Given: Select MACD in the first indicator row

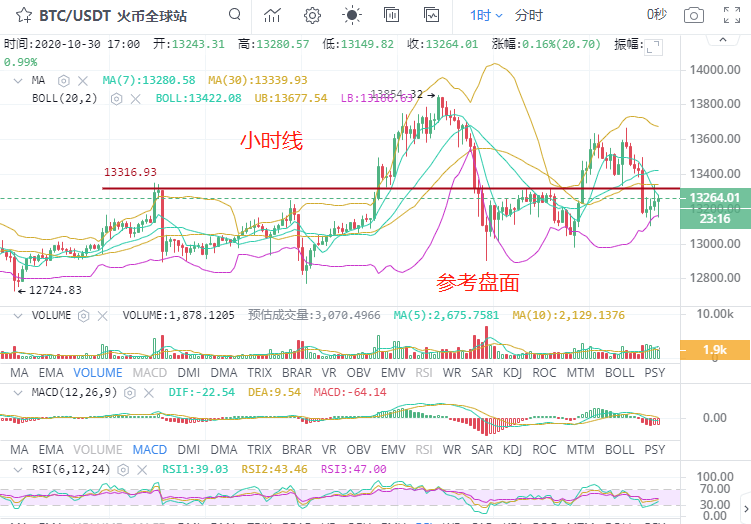Looking at the screenshot, I should pyautogui.click(x=150, y=373).
